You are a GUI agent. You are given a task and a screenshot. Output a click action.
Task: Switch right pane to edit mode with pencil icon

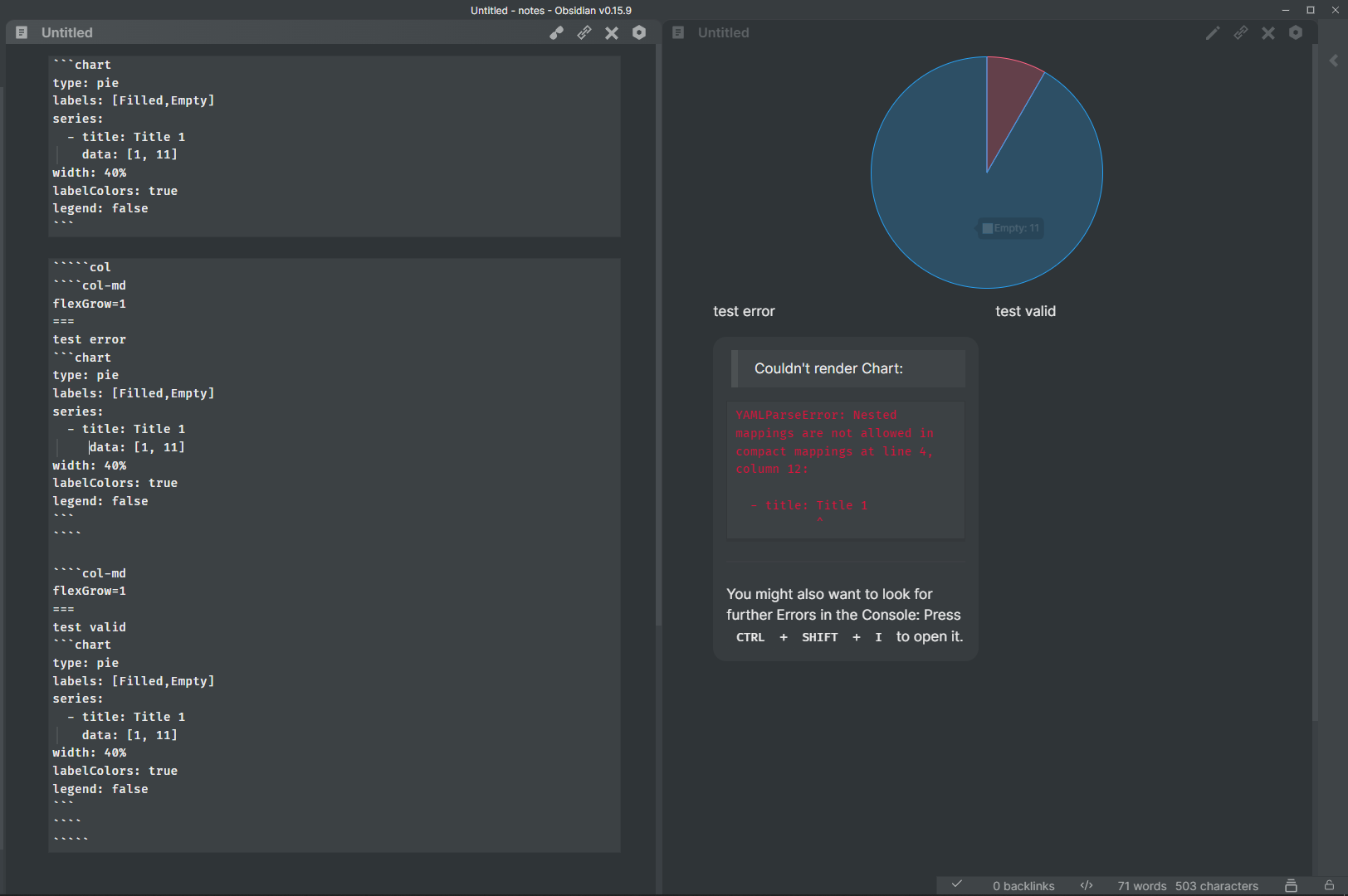coord(1213,32)
